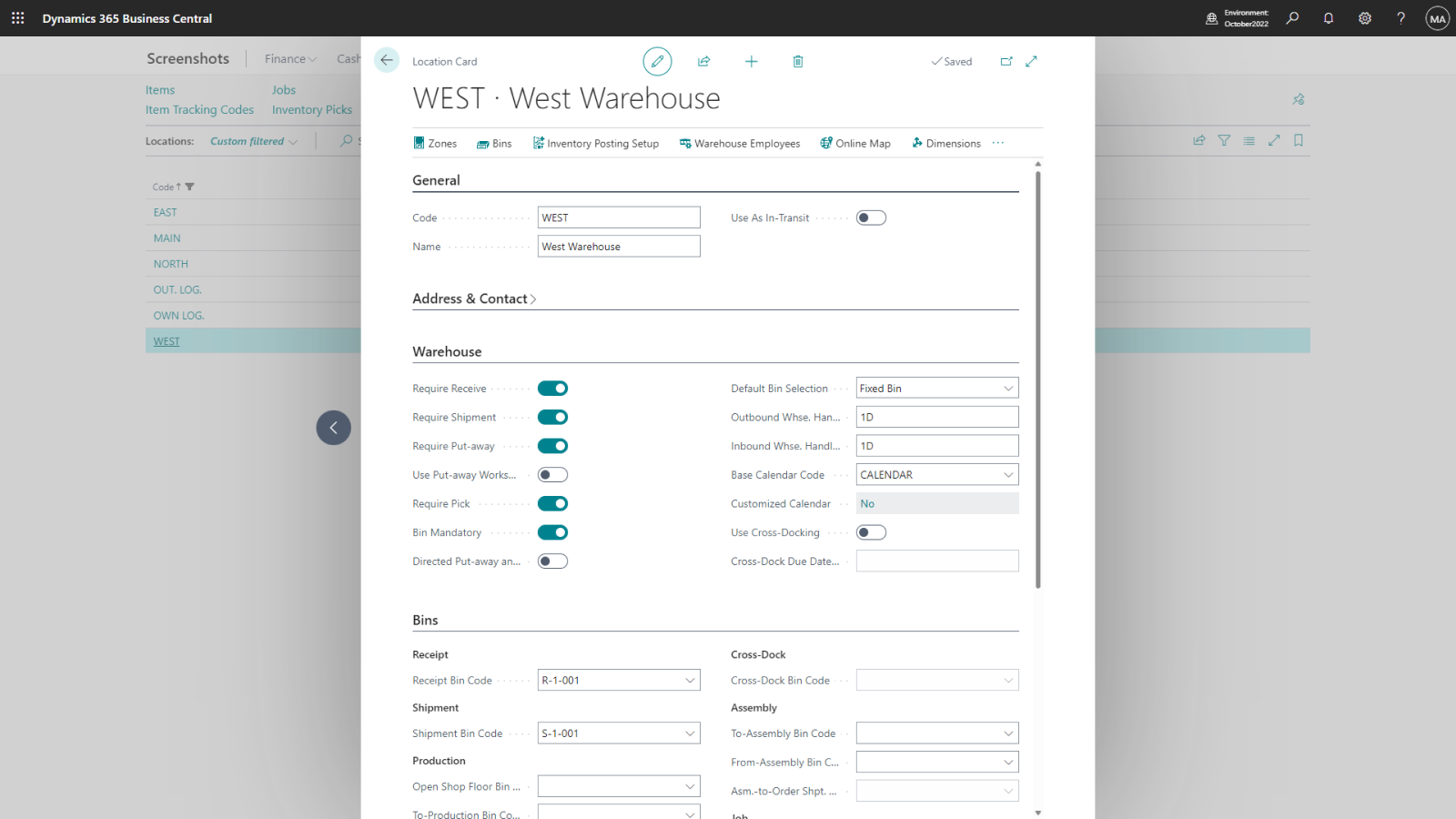The width and height of the screenshot is (1456, 819).
Task: Click the Code column filter funnel
Action: point(189,187)
